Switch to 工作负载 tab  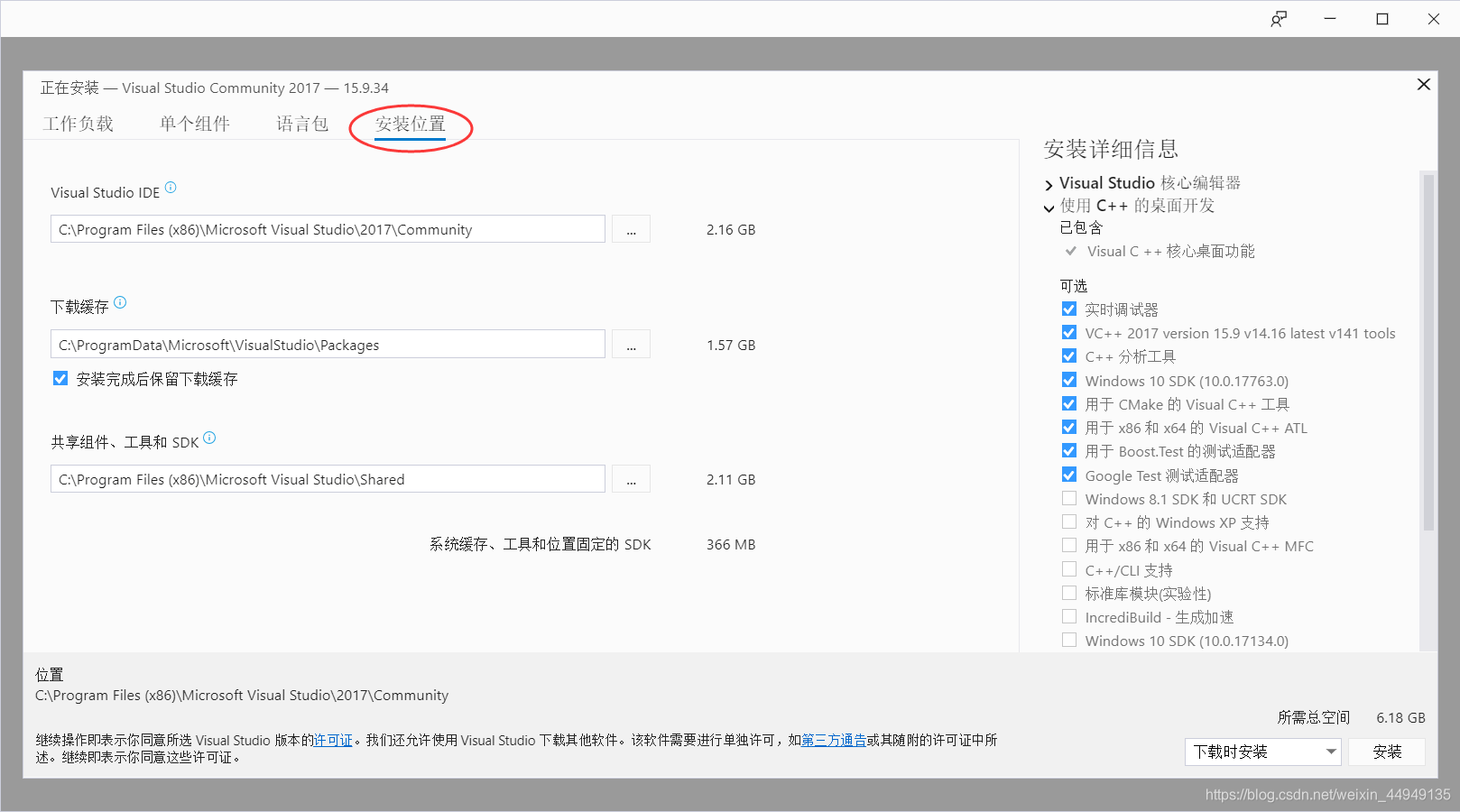coord(79,124)
